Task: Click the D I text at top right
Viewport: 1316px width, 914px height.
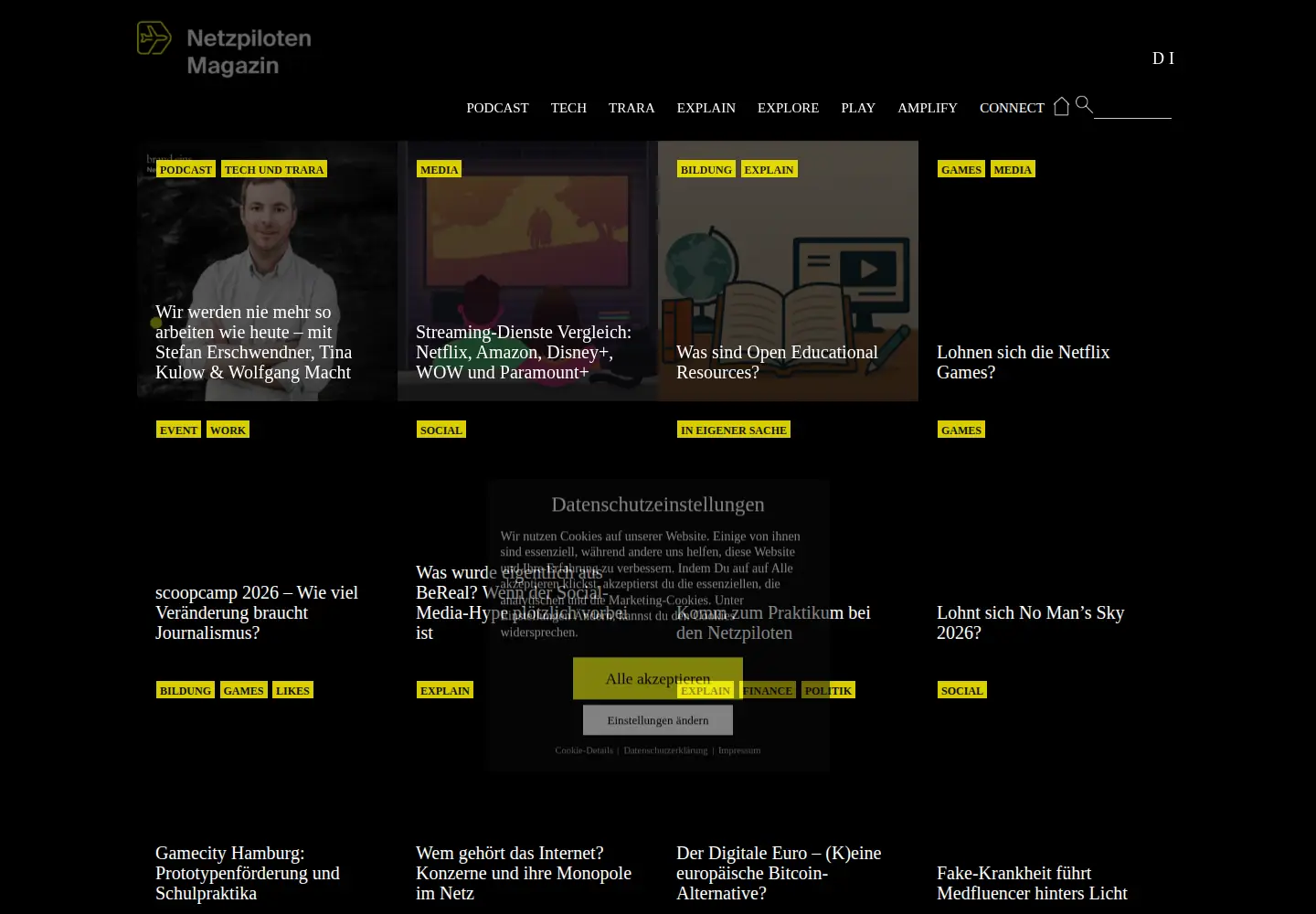Action: [1163, 58]
